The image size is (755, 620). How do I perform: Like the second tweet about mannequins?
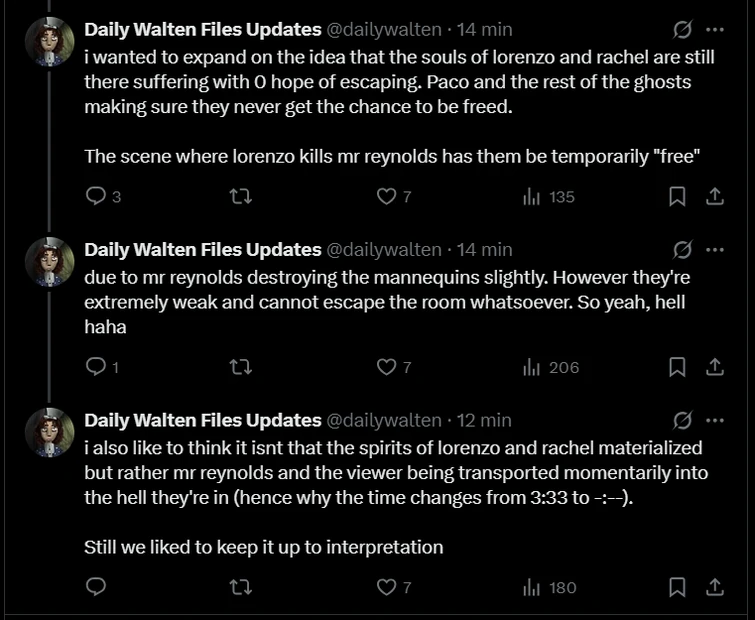pyautogui.click(x=386, y=367)
